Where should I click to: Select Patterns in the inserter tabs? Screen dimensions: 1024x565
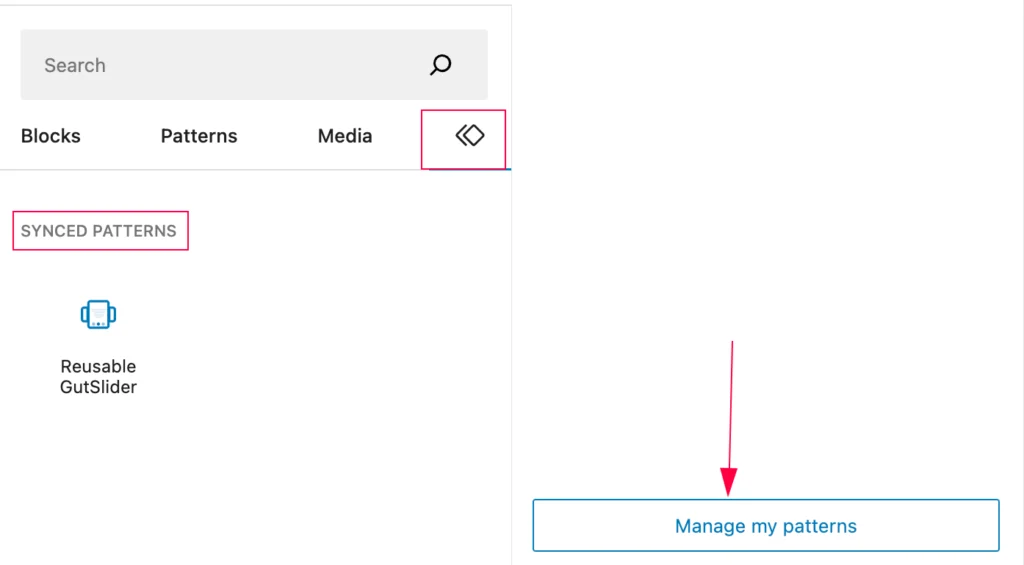coord(199,136)
